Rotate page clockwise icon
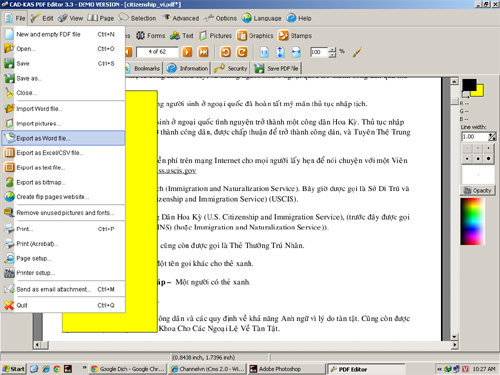The height and width of the screenshot is (375, 500). tap(242, 52)
